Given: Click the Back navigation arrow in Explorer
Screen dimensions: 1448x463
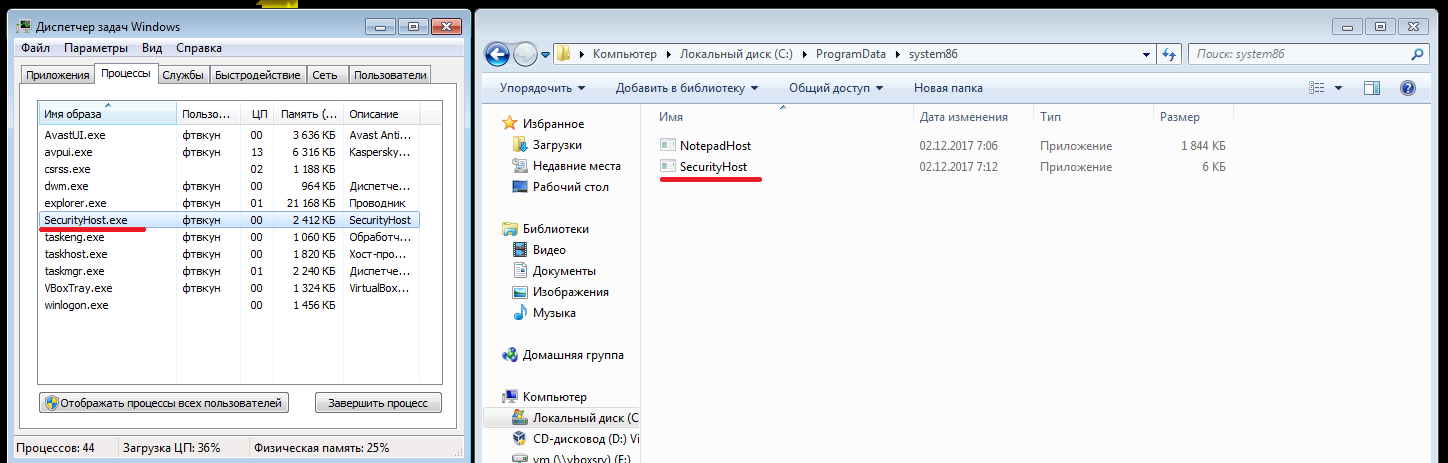Looking at the screenshot, I should coord(497,53).
